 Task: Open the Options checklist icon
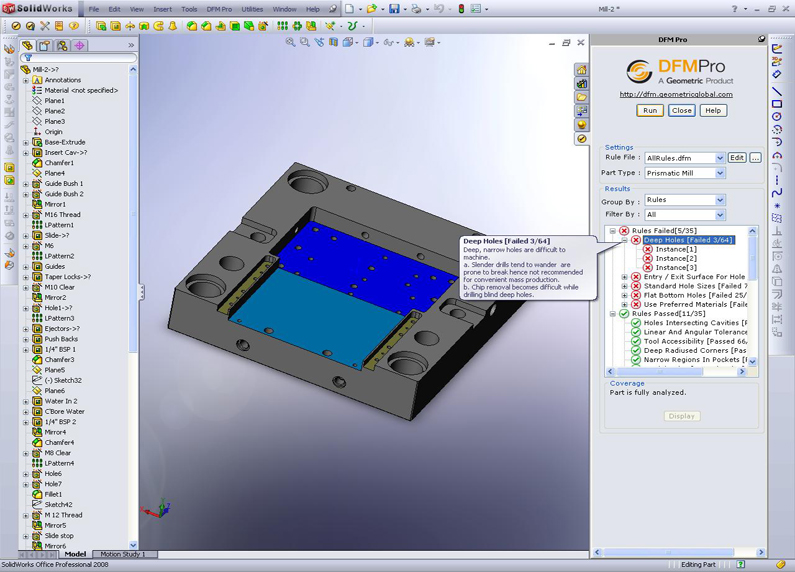click(x=476, y=9)
